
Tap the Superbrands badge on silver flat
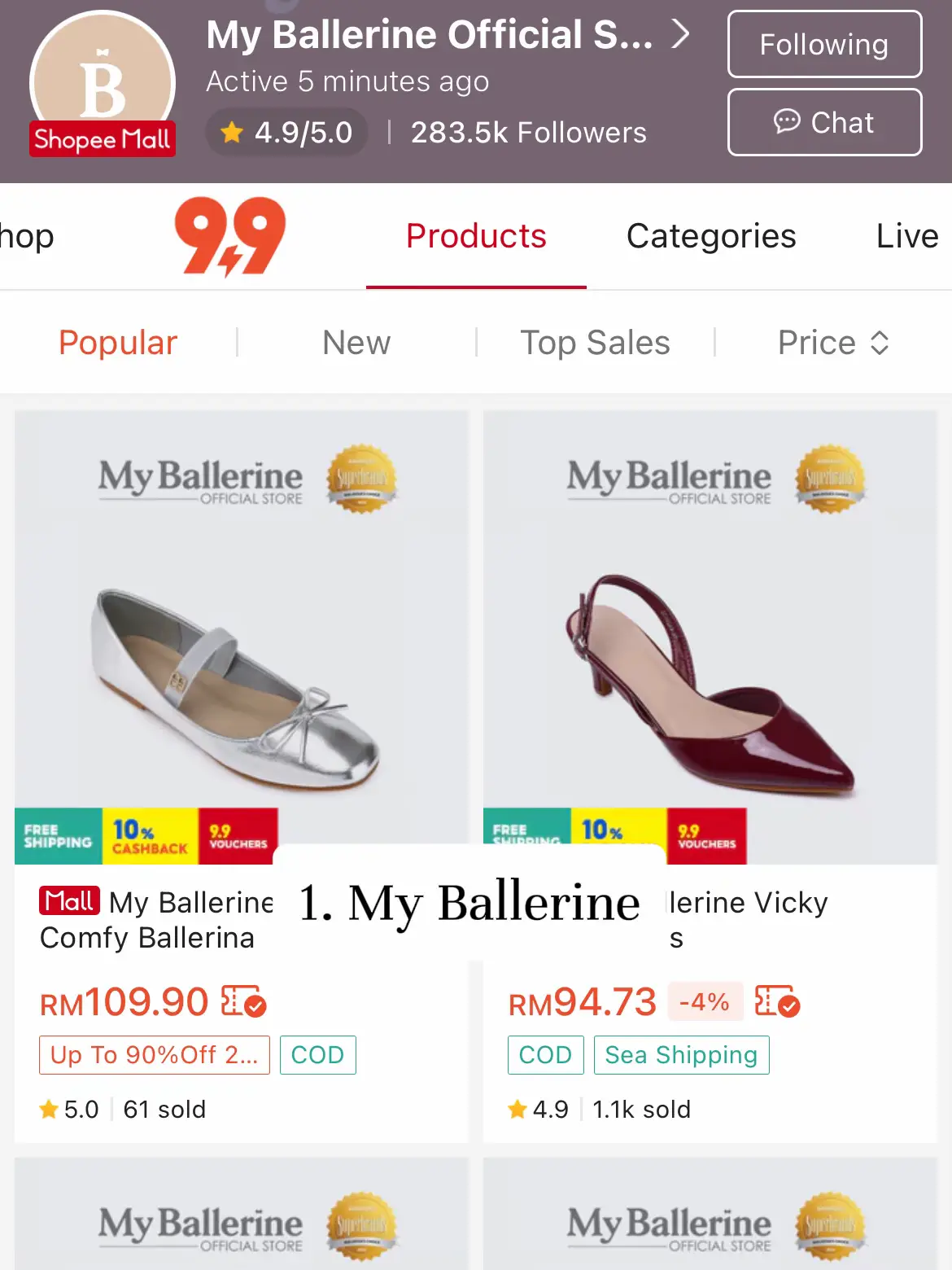[361, 479]
